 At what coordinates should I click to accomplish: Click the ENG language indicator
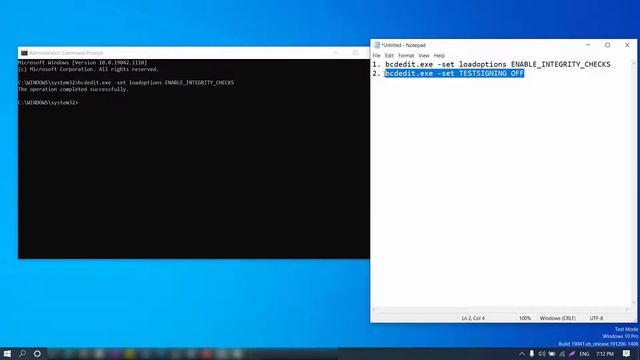pos(584,354)
